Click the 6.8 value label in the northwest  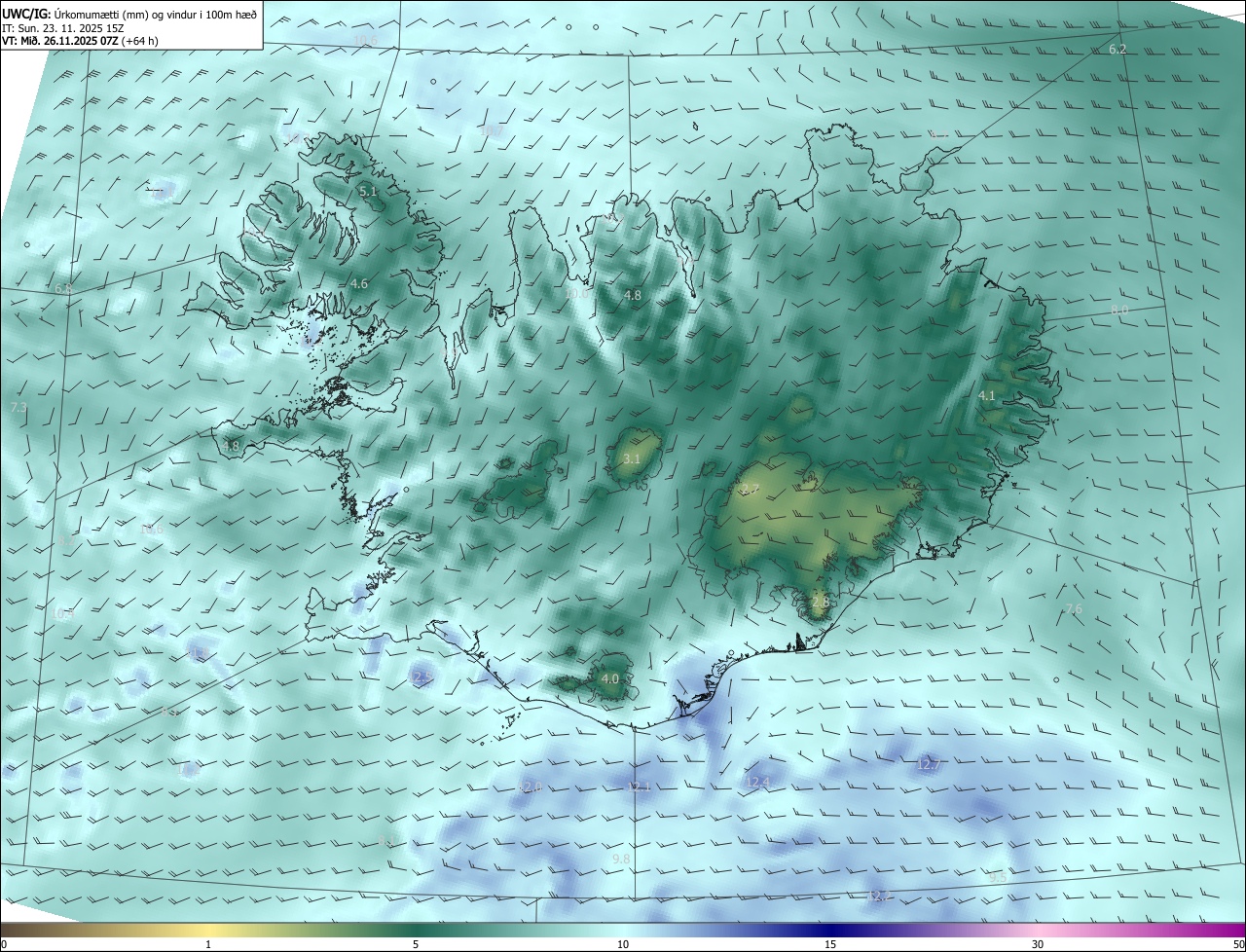[64, 289]
